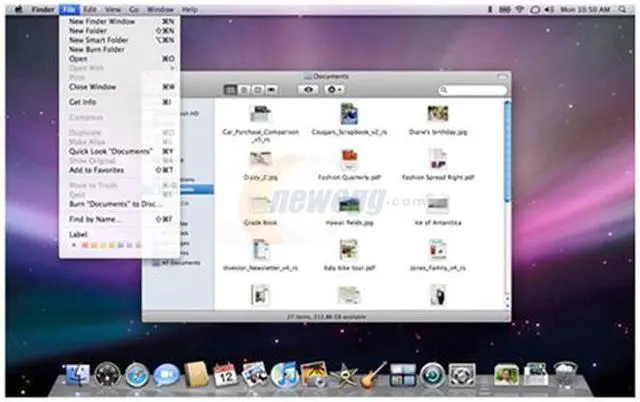
Task: Click the Finder window search field
Action: tap(473, 90)
